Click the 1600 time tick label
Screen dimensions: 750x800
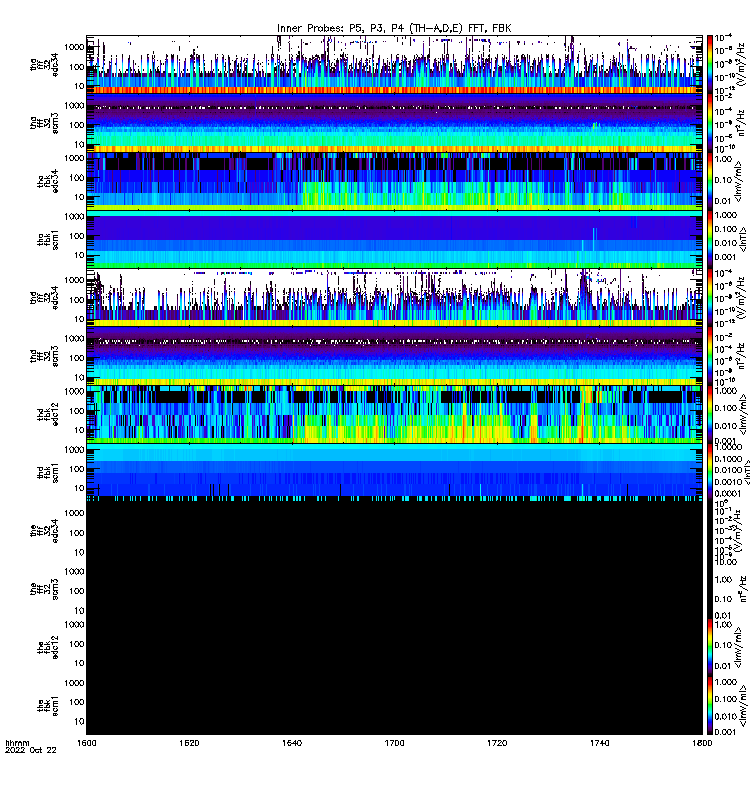pyautogui.click(x=86, y=743)
